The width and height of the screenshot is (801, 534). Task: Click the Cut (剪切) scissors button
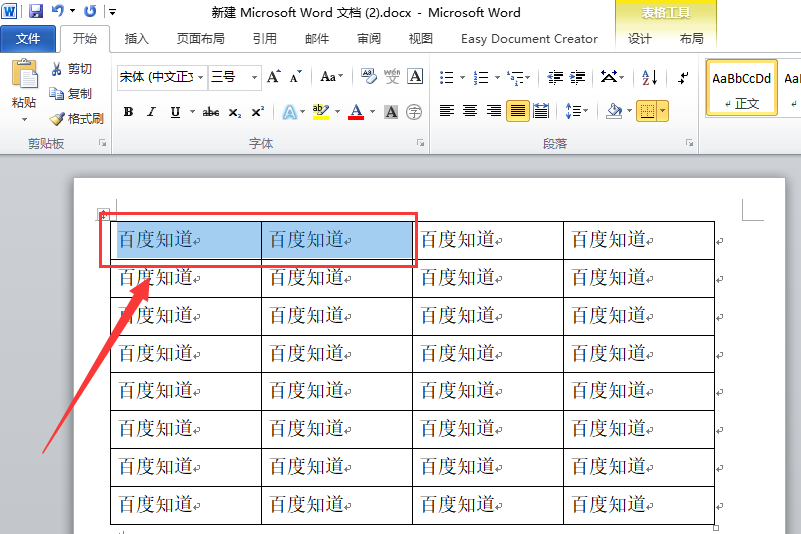pyautogui.click(x=71, y=69)
